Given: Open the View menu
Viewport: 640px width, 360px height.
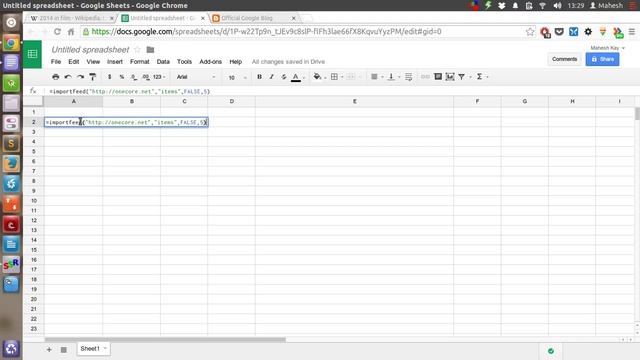Looking at the screenshot, I should click(x=93, y=62).
